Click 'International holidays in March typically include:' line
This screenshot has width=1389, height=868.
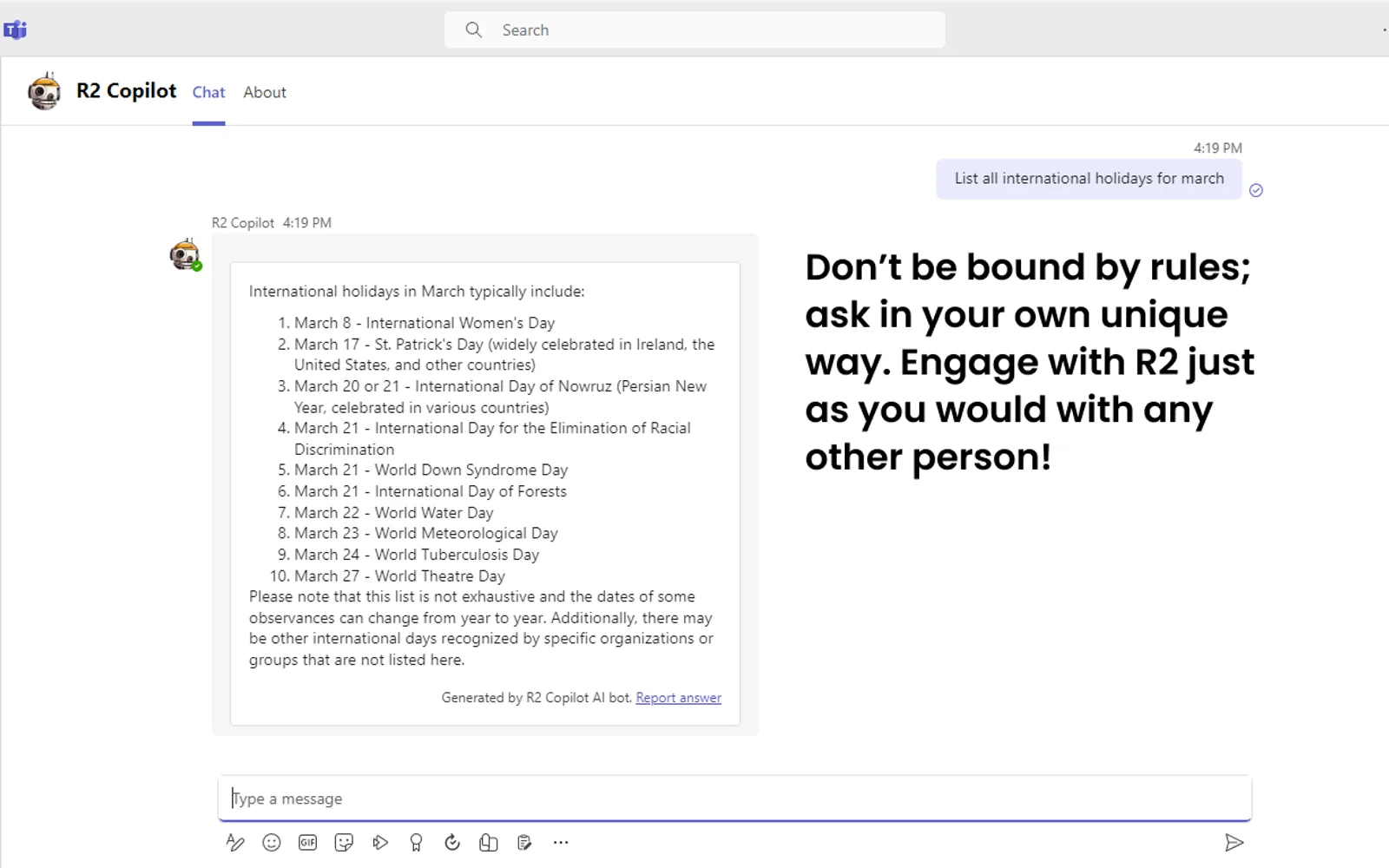click(x=417, y=292)
